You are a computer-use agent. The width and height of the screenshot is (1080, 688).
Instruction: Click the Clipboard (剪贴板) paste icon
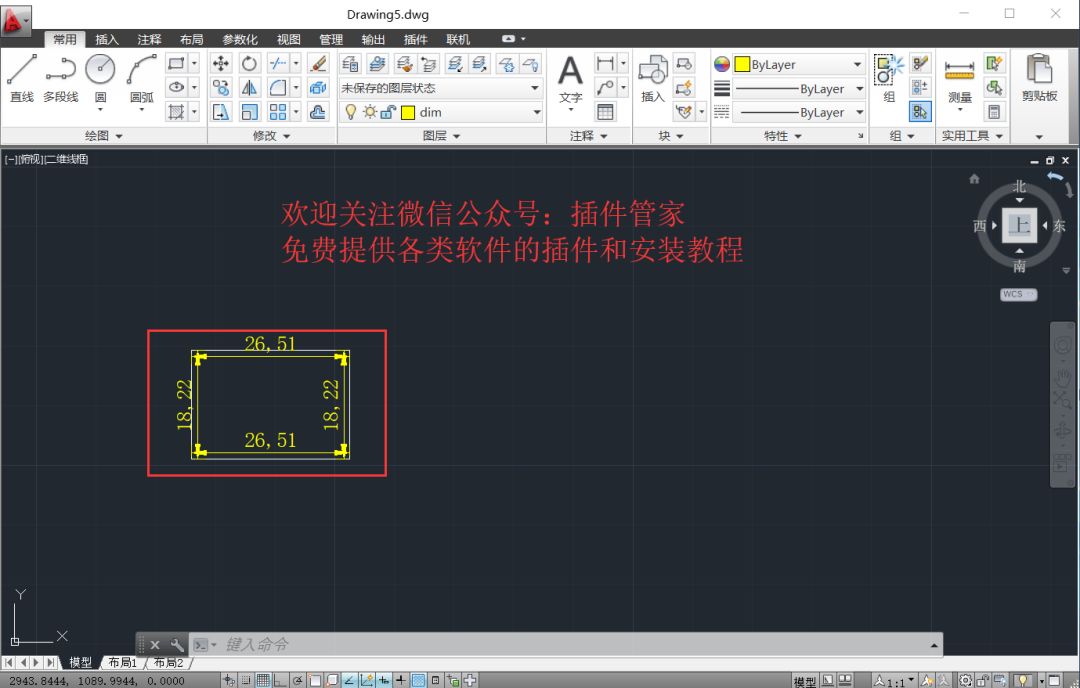pos(1039,78)
